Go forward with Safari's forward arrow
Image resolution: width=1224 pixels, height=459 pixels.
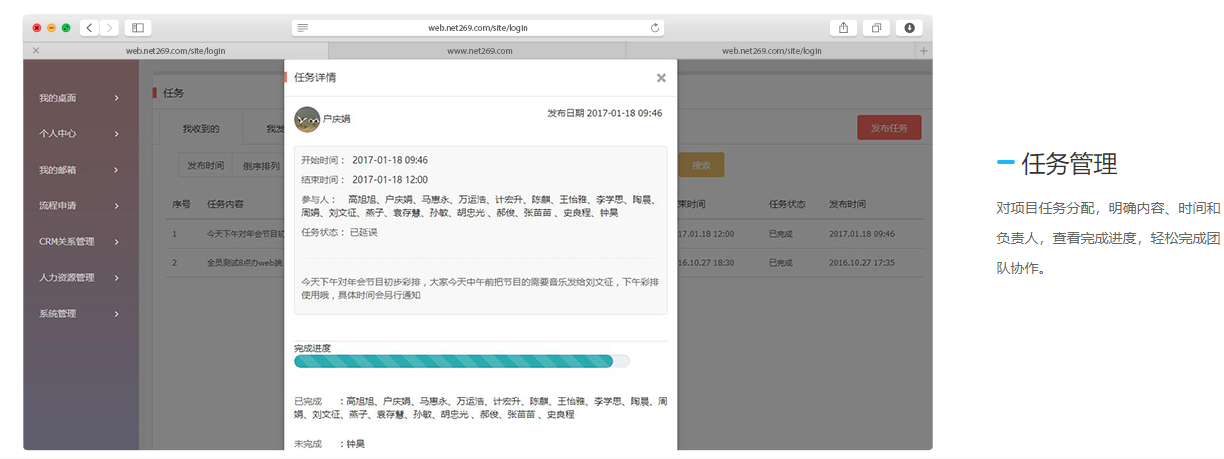tap(108, 28)
